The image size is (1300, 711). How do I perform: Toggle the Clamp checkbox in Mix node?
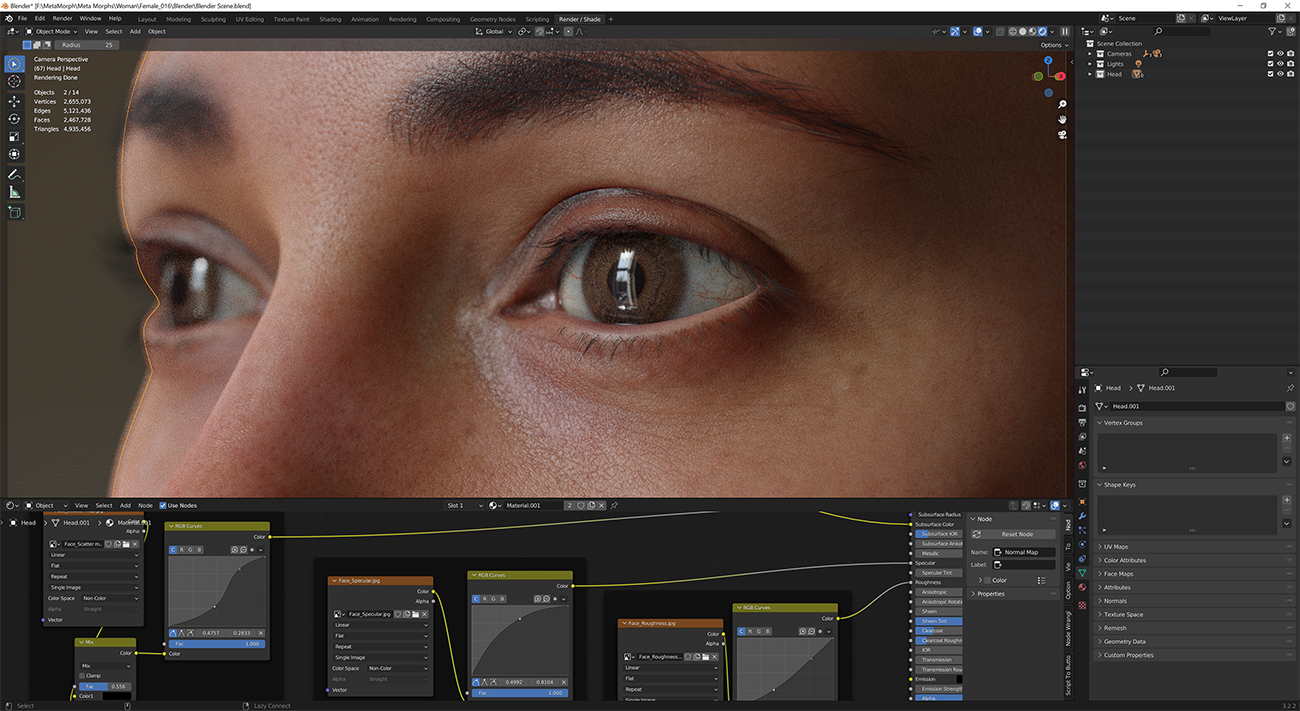pyautogui.click(x=83, y=676)
